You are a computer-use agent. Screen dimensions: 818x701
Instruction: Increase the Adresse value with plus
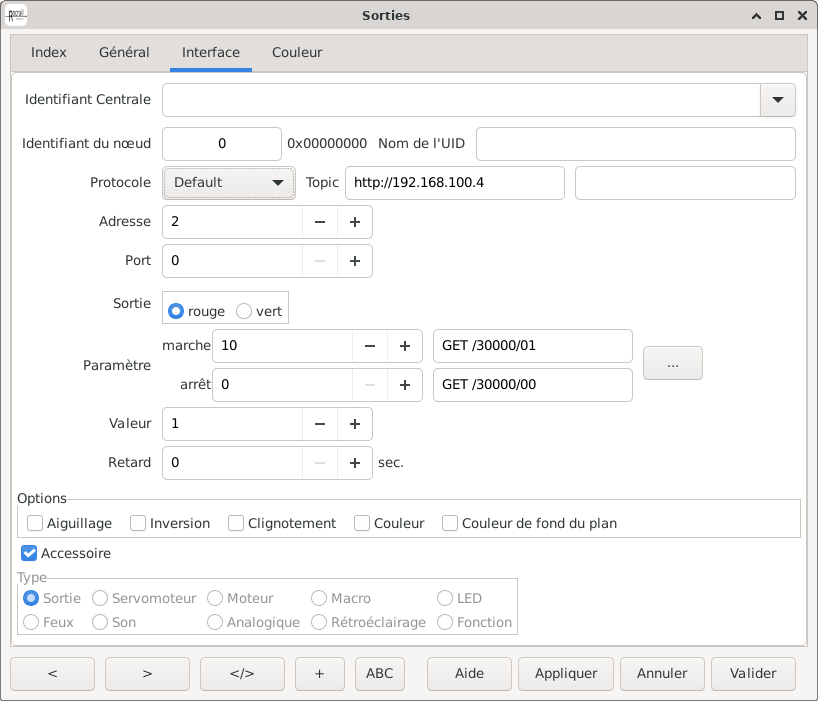pos(354,222)
